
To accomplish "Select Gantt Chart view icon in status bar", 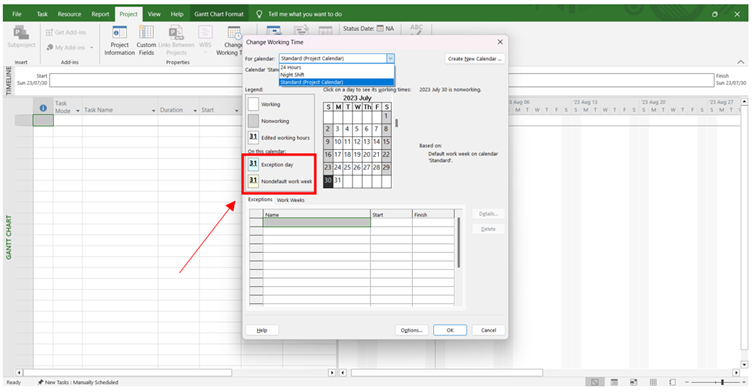I will coord(595,382).
